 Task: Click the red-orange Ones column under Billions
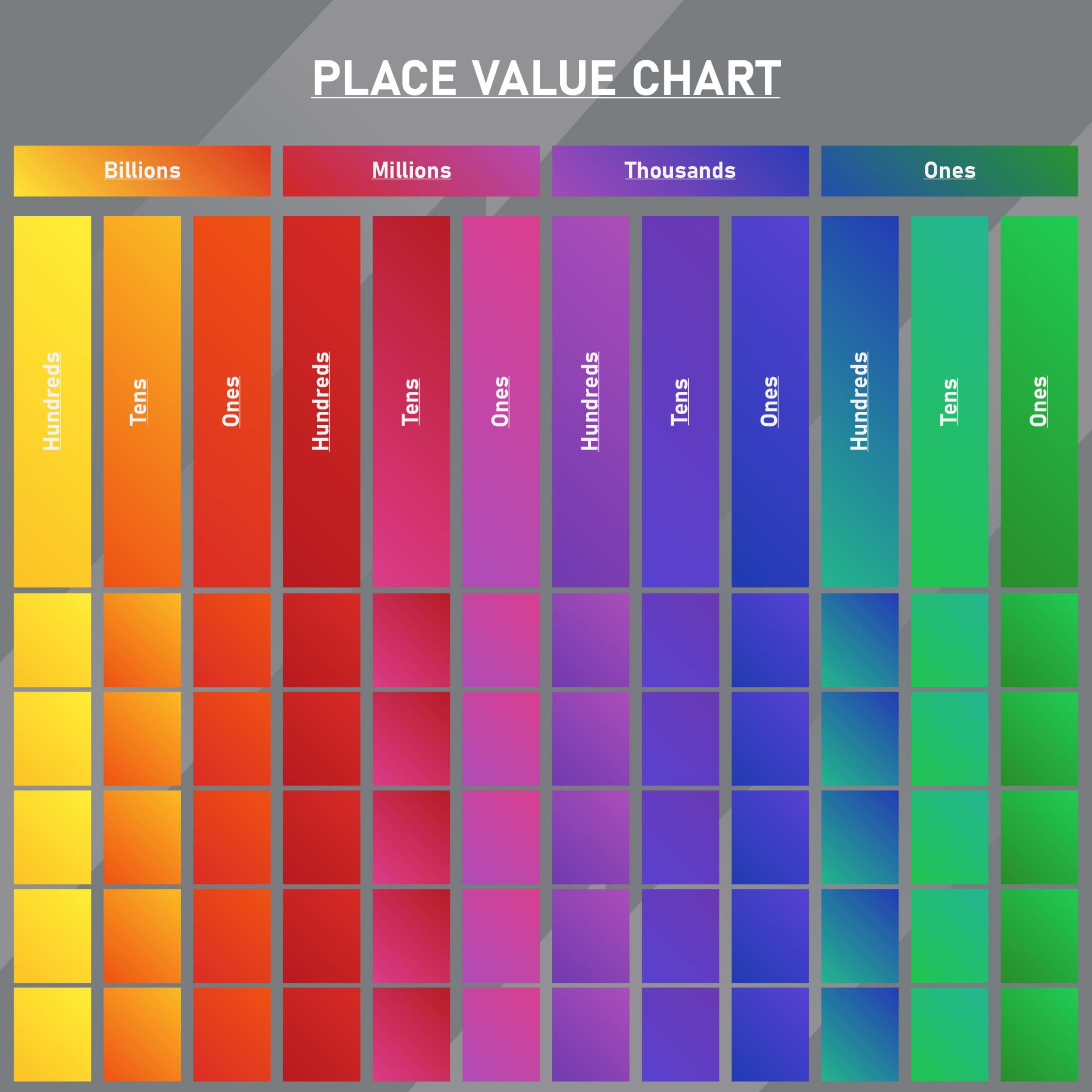point(232,402)
